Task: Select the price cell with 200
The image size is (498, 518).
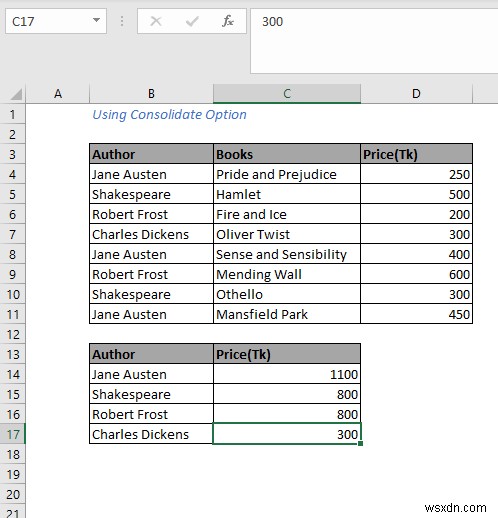Action: (416, 214)
